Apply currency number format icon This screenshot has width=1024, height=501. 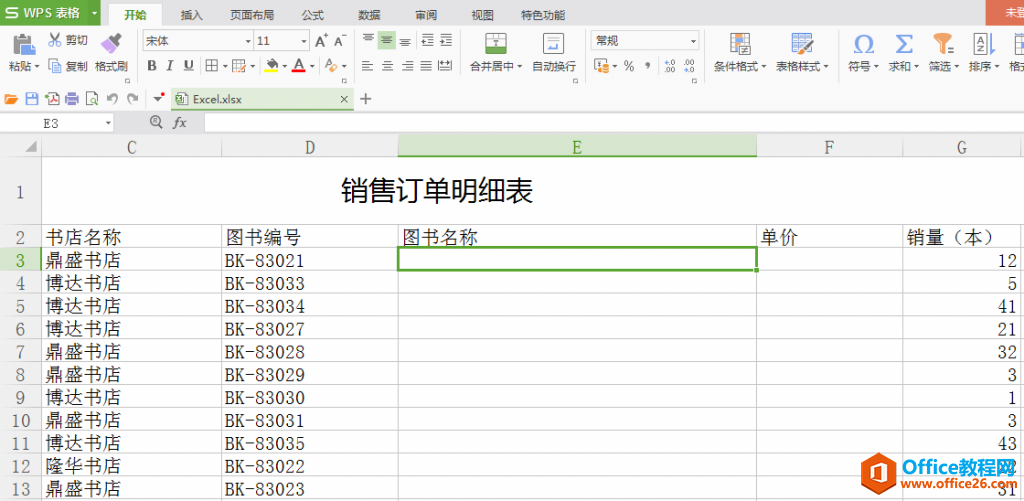click(x=601, y=66)
